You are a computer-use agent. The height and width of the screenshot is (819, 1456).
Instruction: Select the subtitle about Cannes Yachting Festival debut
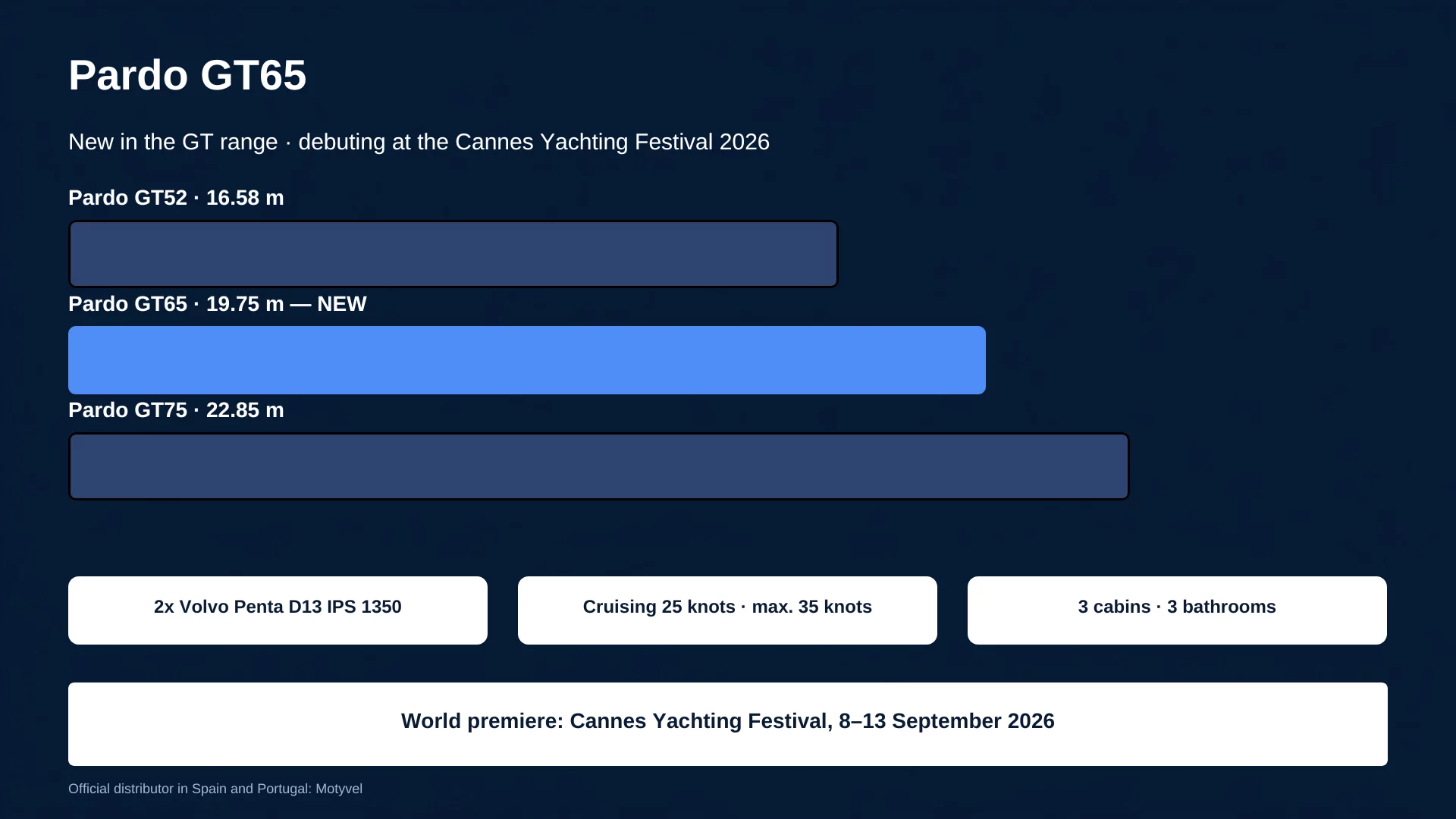[x=419, y=142]
